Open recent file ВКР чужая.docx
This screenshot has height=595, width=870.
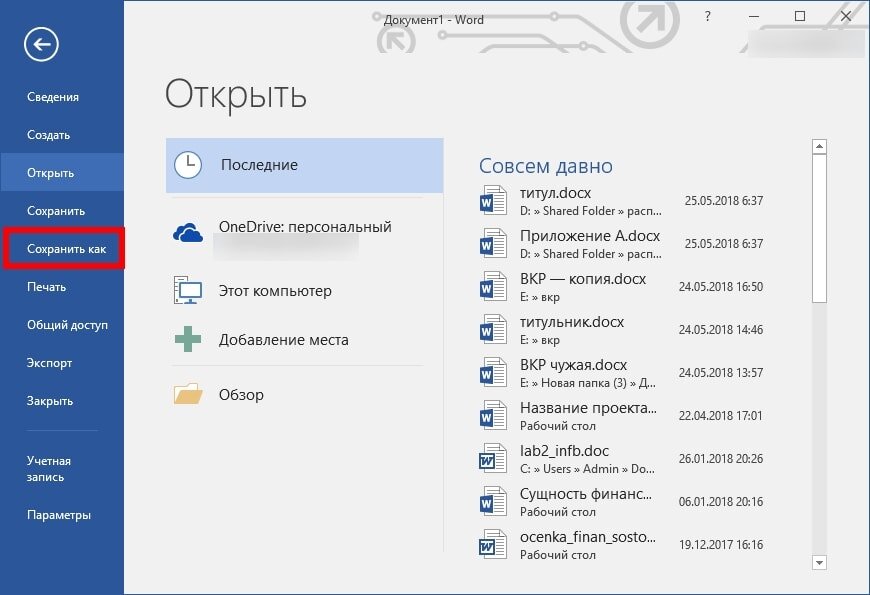tap(623, 372)
